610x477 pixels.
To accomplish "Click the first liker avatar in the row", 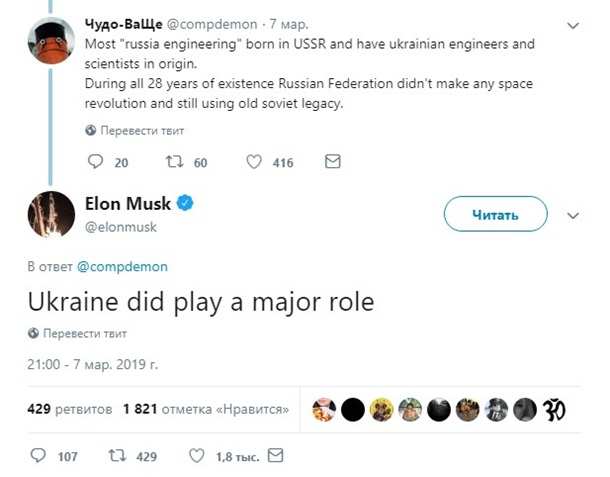I will pos(323,409).
